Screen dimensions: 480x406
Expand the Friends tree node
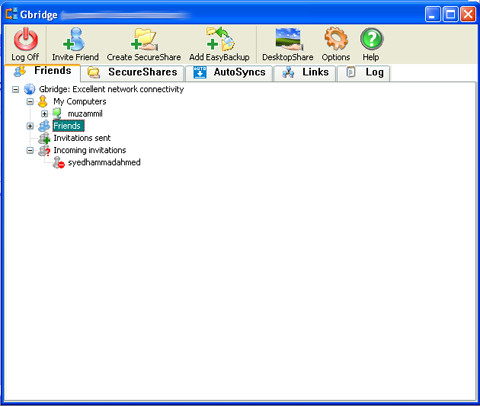coord(30,126)
